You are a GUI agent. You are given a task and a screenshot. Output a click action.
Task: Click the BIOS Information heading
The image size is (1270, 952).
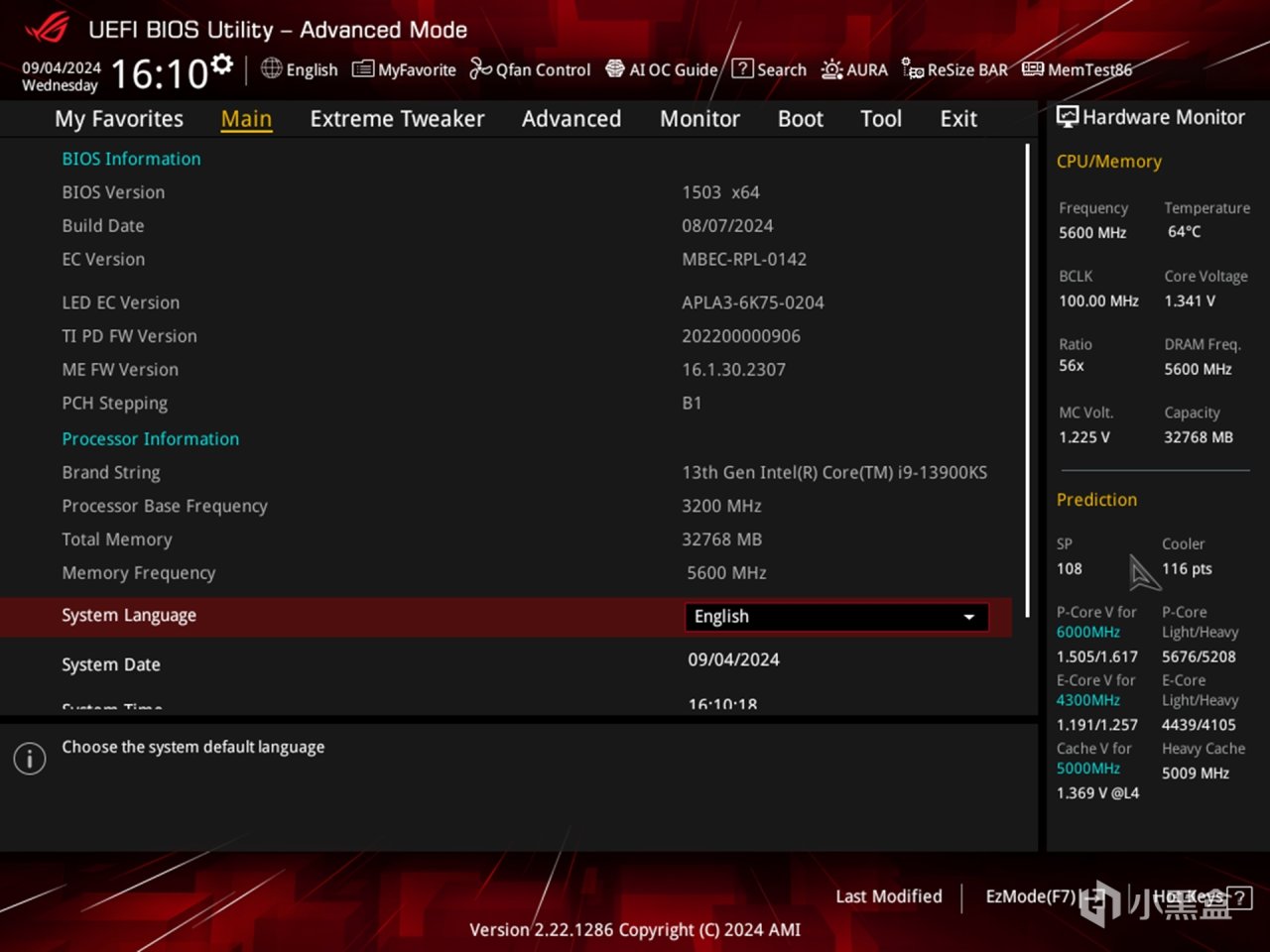pyautogui.click(x=131, y=159)
